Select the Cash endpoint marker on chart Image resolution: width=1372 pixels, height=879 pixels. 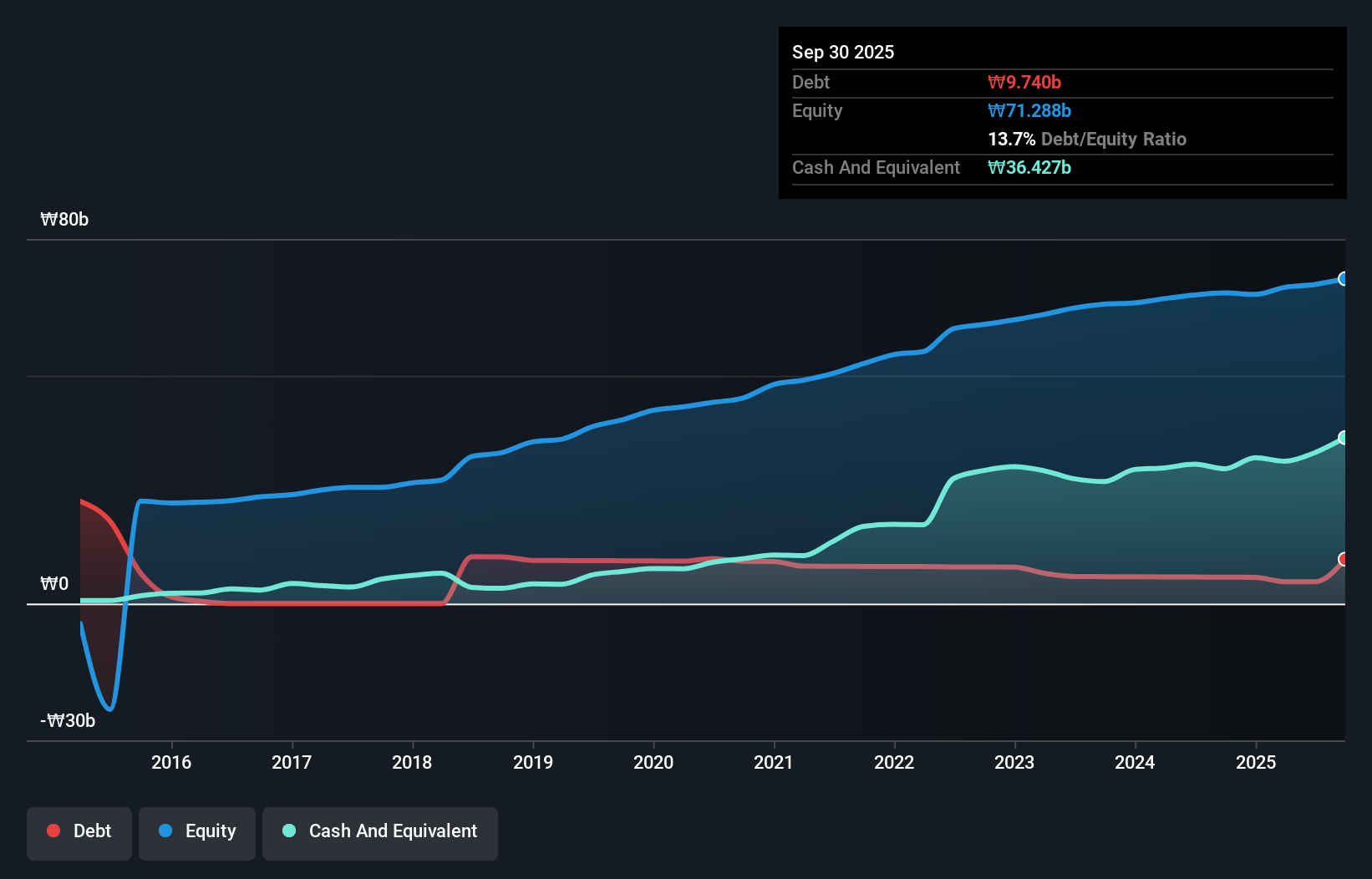click(x=1343, y=438)
